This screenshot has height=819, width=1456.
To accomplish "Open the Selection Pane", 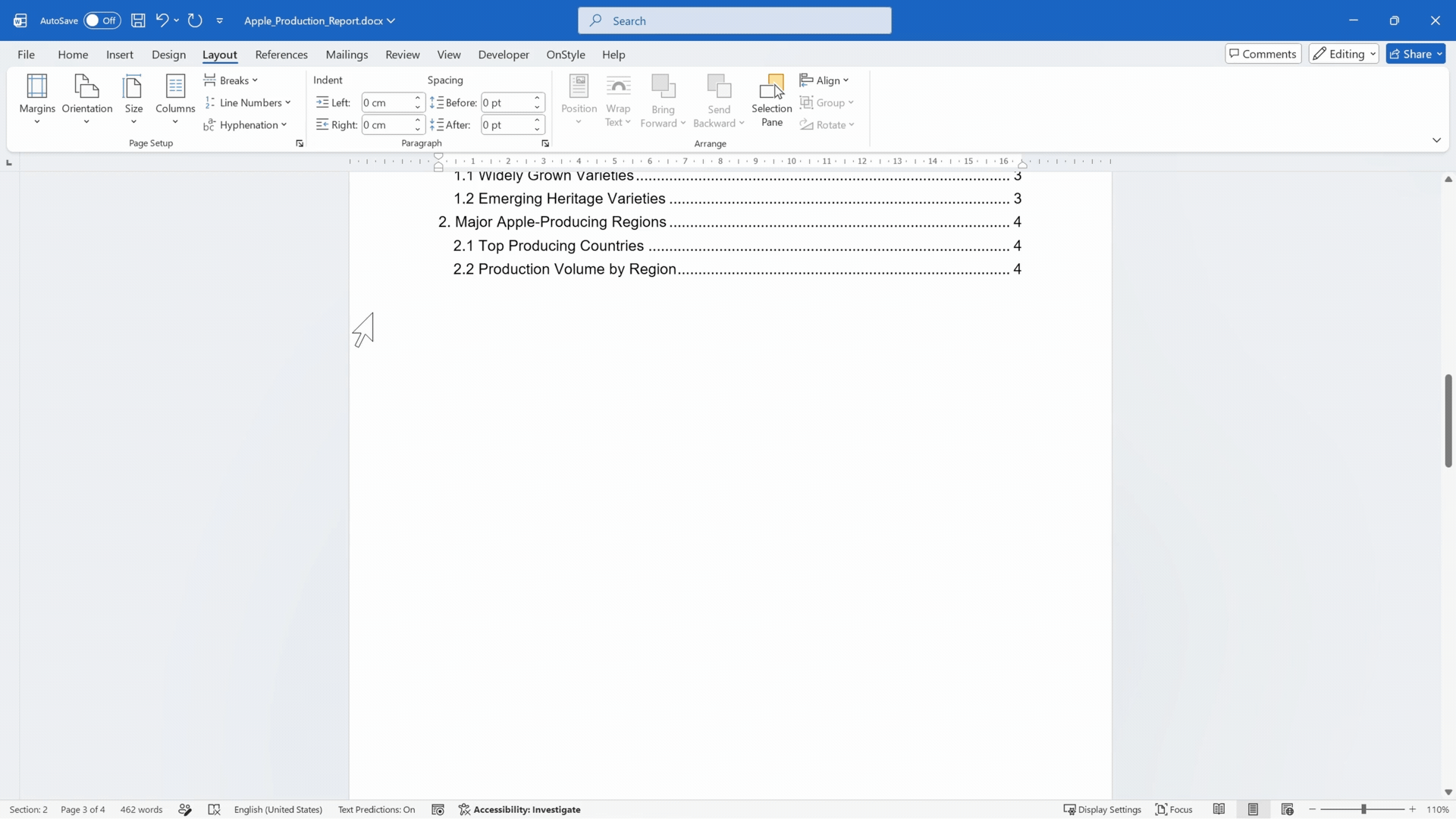I will click(x=771, y=100).
